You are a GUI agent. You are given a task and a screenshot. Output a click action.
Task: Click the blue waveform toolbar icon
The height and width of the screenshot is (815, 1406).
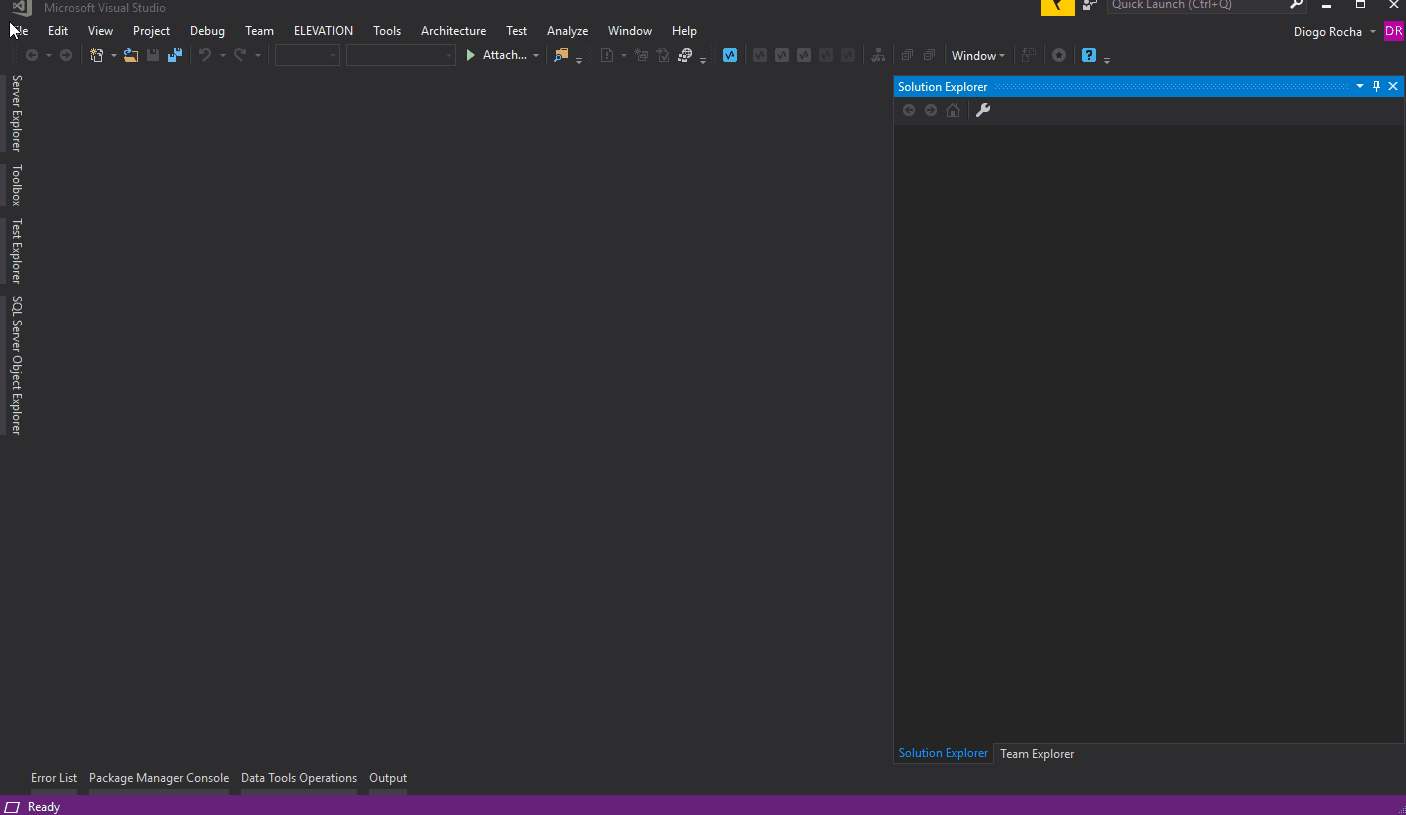[x=730, y=56]
